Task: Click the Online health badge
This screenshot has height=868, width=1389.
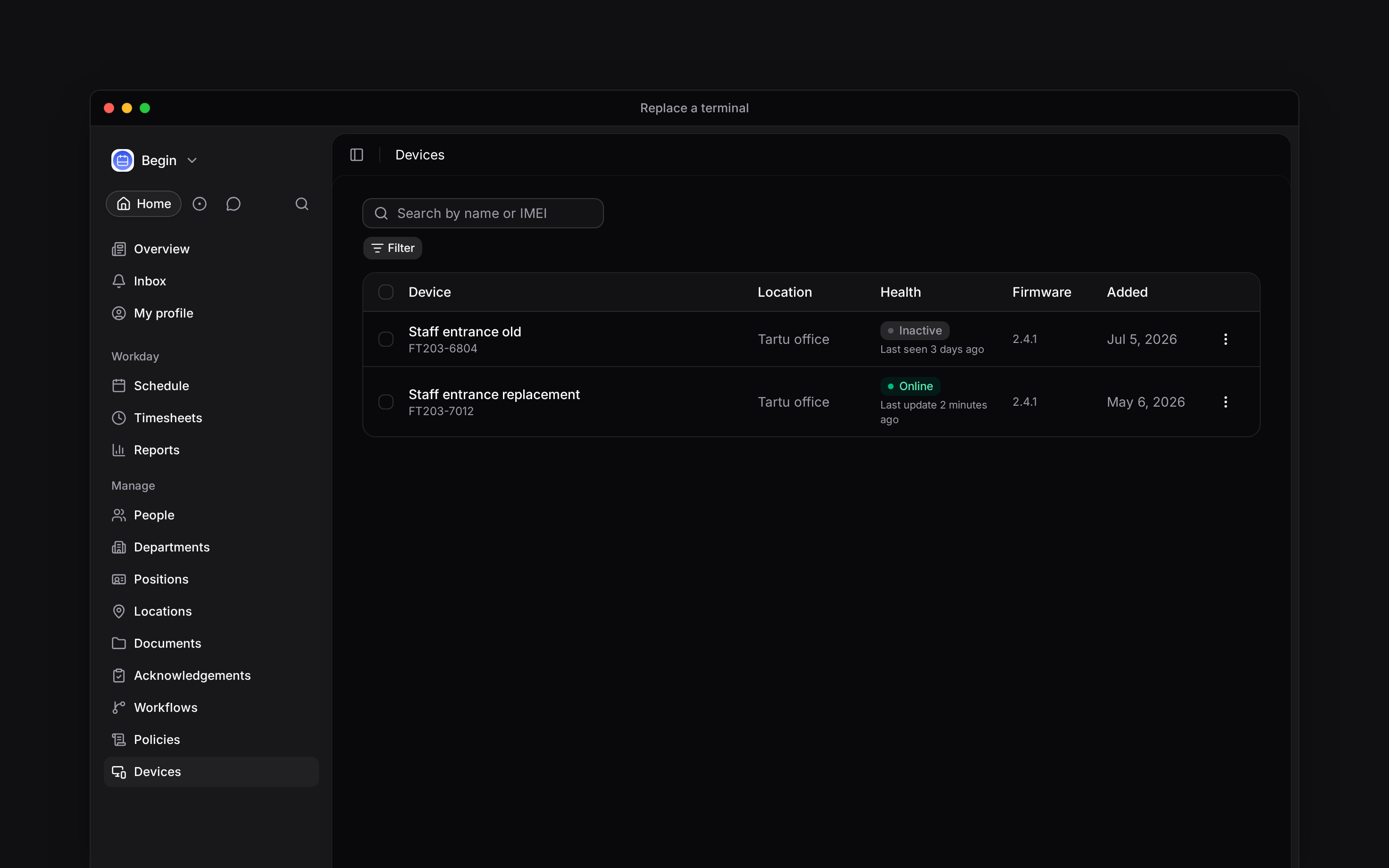Action: [910, 386]
